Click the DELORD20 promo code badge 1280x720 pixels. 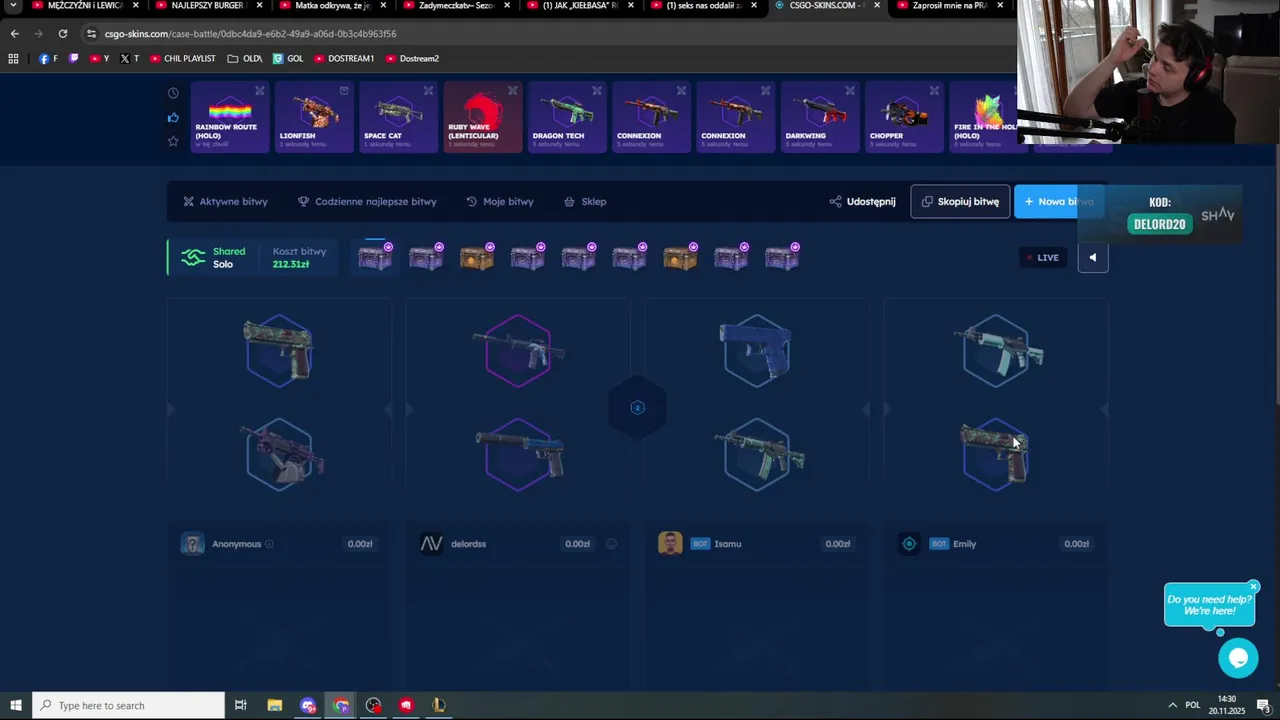1159,224
